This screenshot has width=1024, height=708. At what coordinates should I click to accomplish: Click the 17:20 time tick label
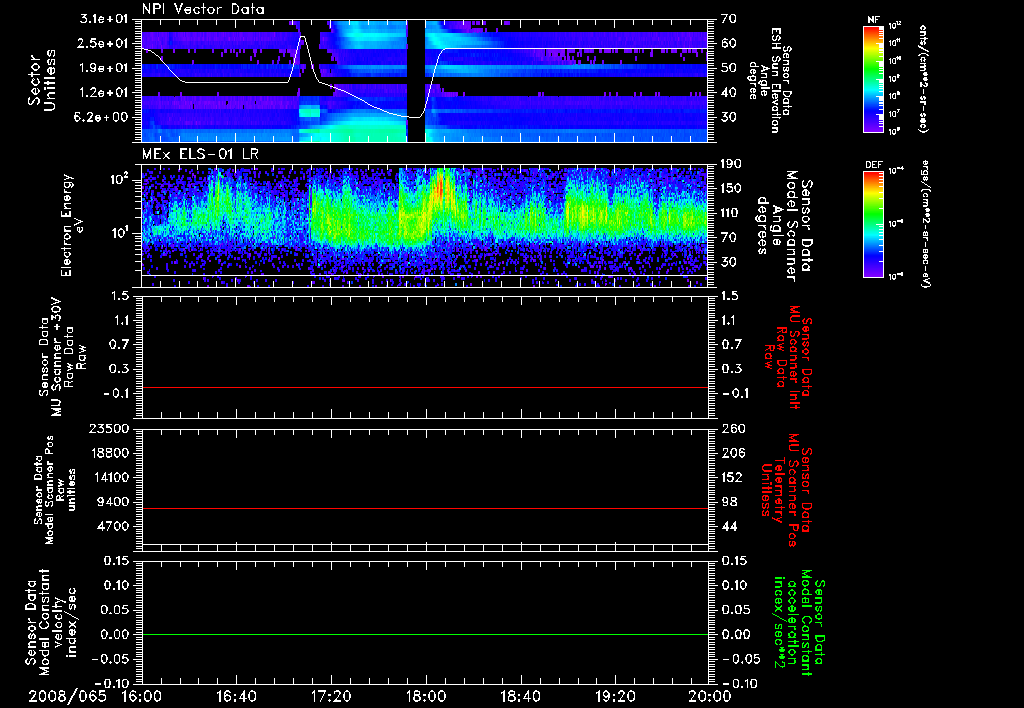point(331,696)
